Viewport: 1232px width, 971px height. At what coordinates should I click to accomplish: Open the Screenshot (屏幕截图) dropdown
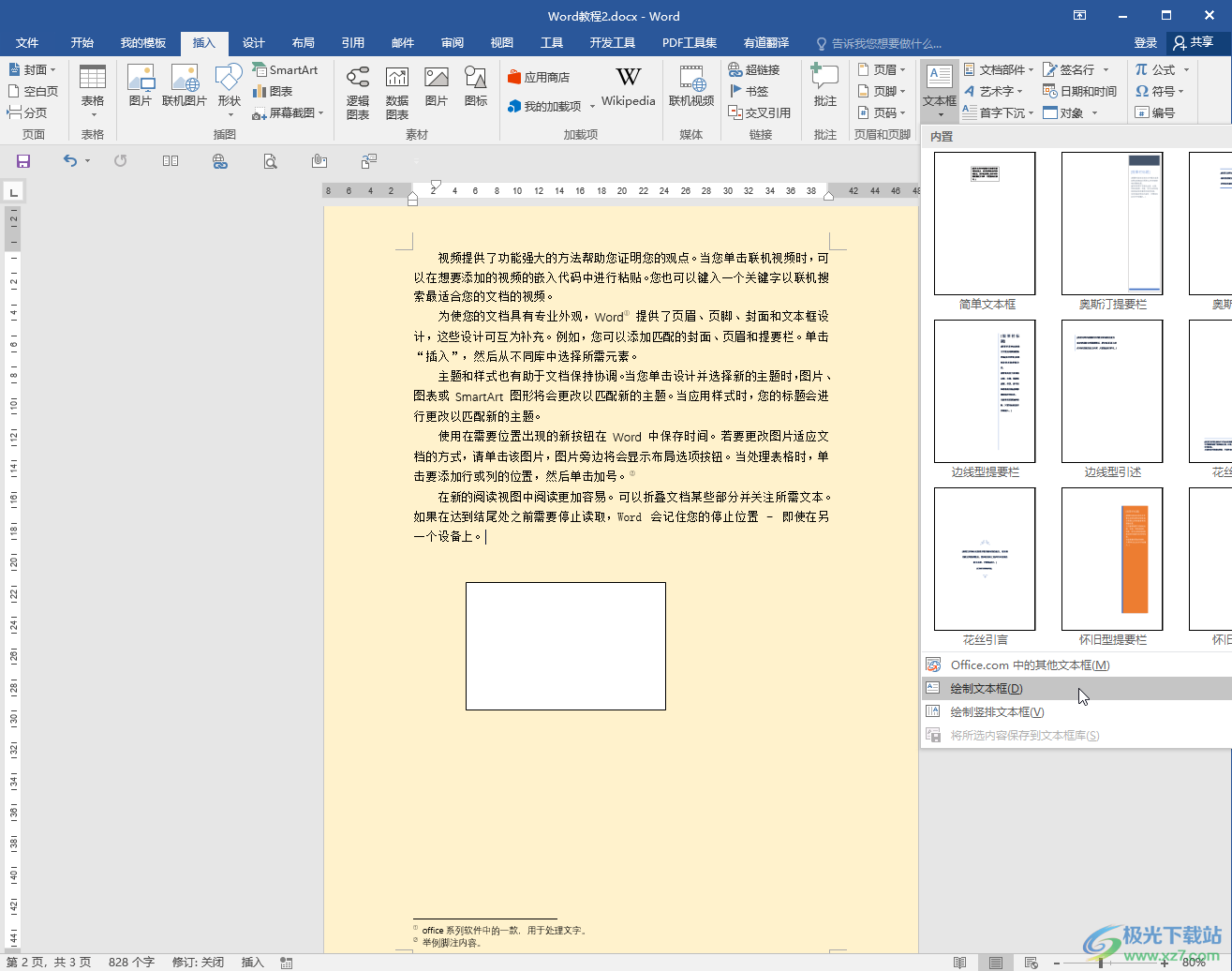pos(288,112)
